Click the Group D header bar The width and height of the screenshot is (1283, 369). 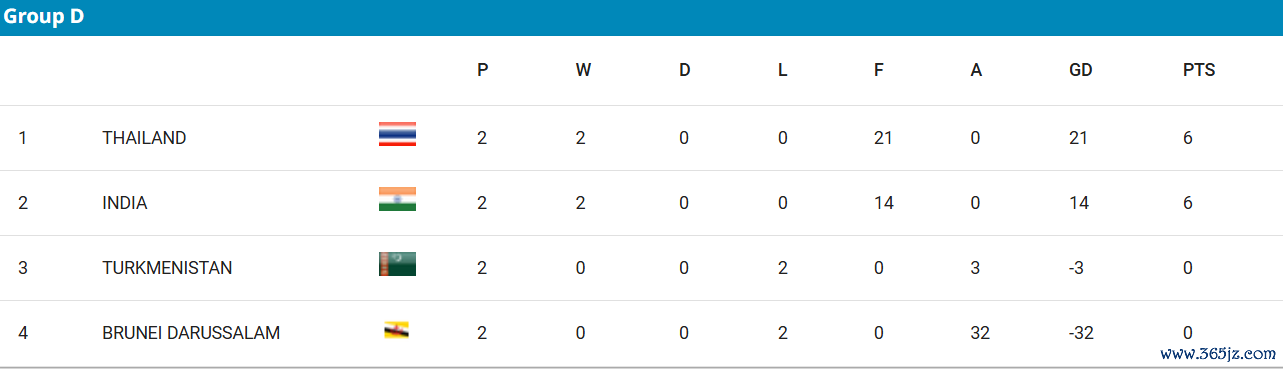tap(641, 18)
